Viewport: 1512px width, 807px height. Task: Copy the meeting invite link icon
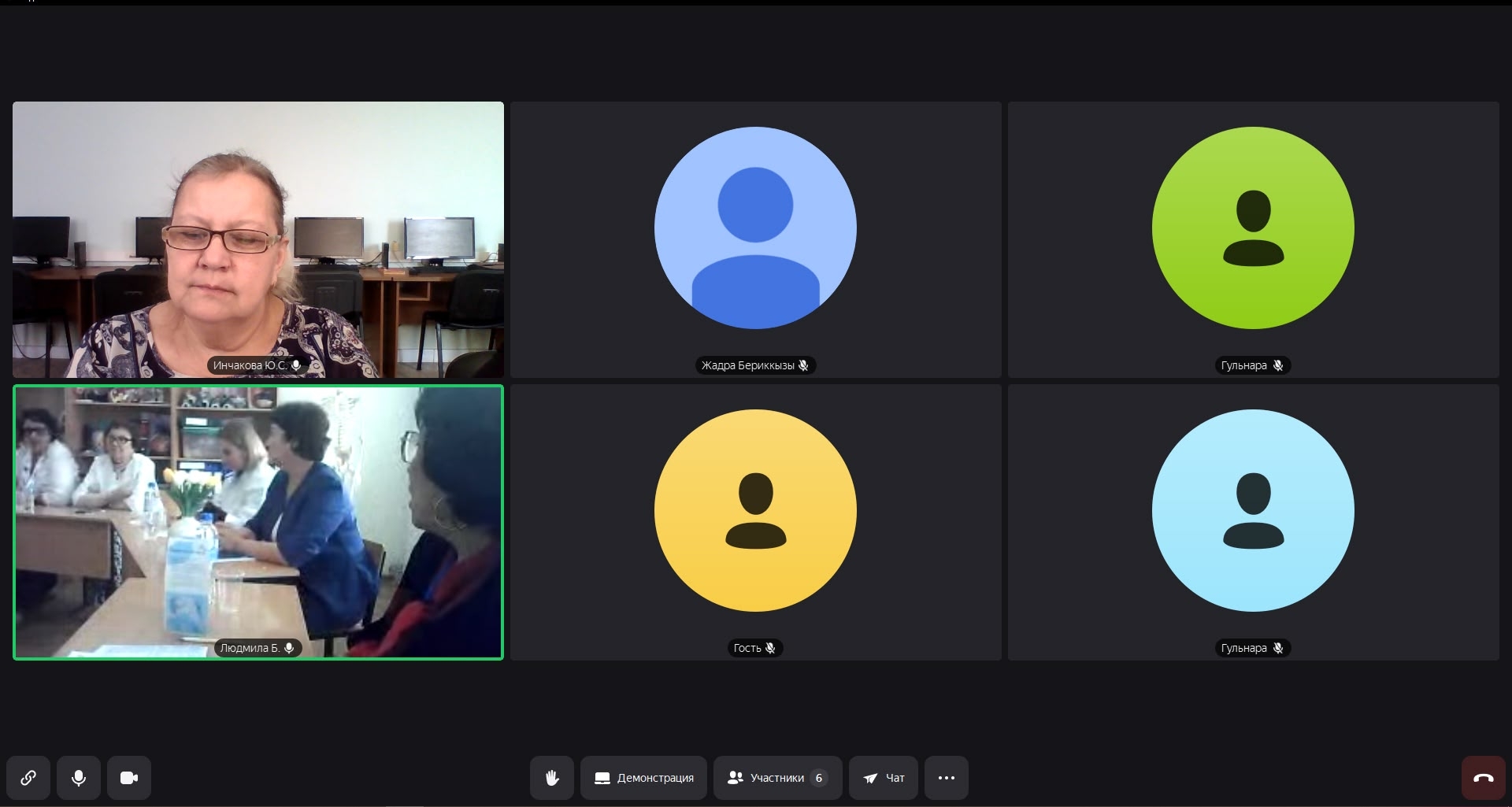pos(28,778)
